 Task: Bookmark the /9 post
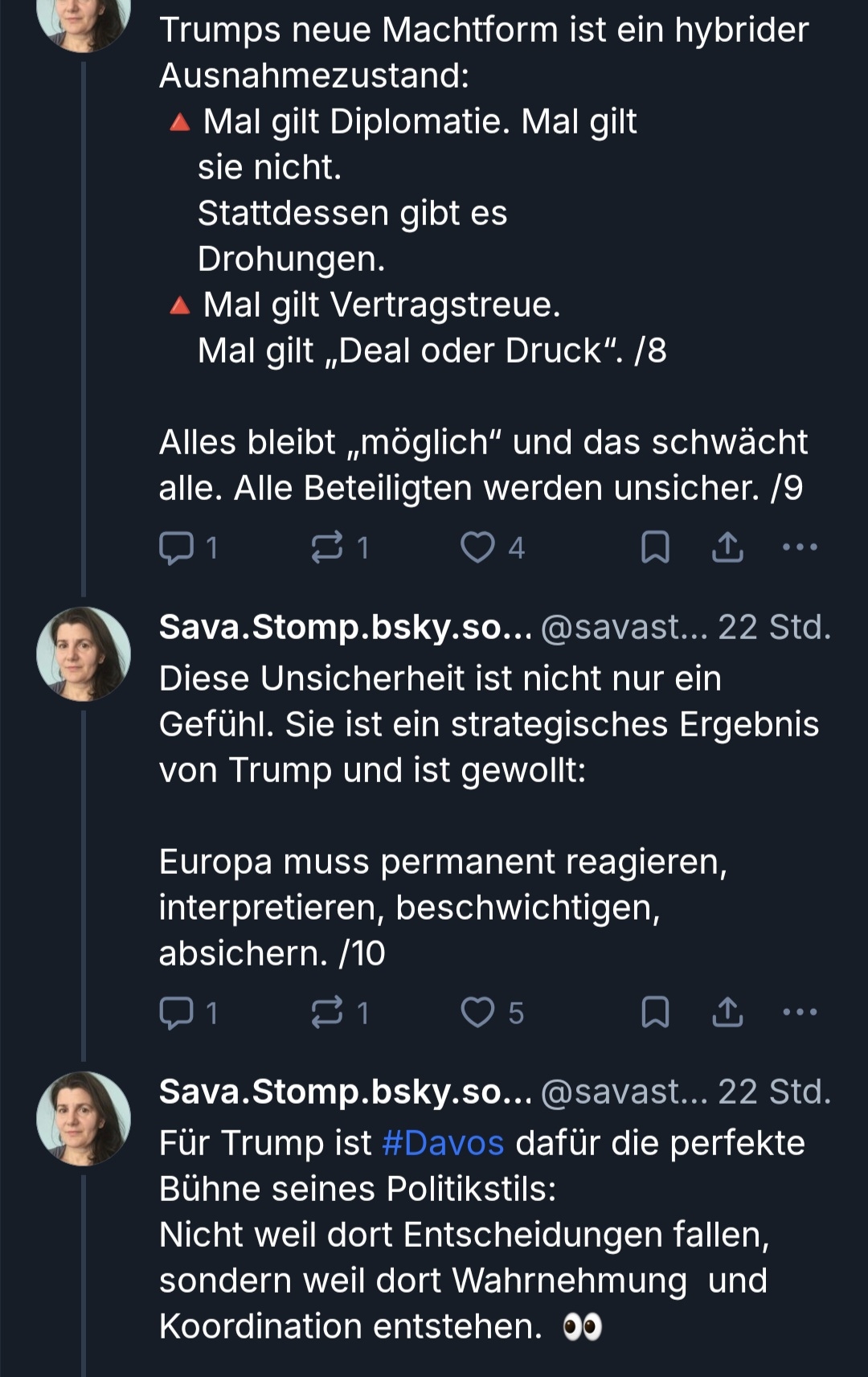tap(655, 547)
